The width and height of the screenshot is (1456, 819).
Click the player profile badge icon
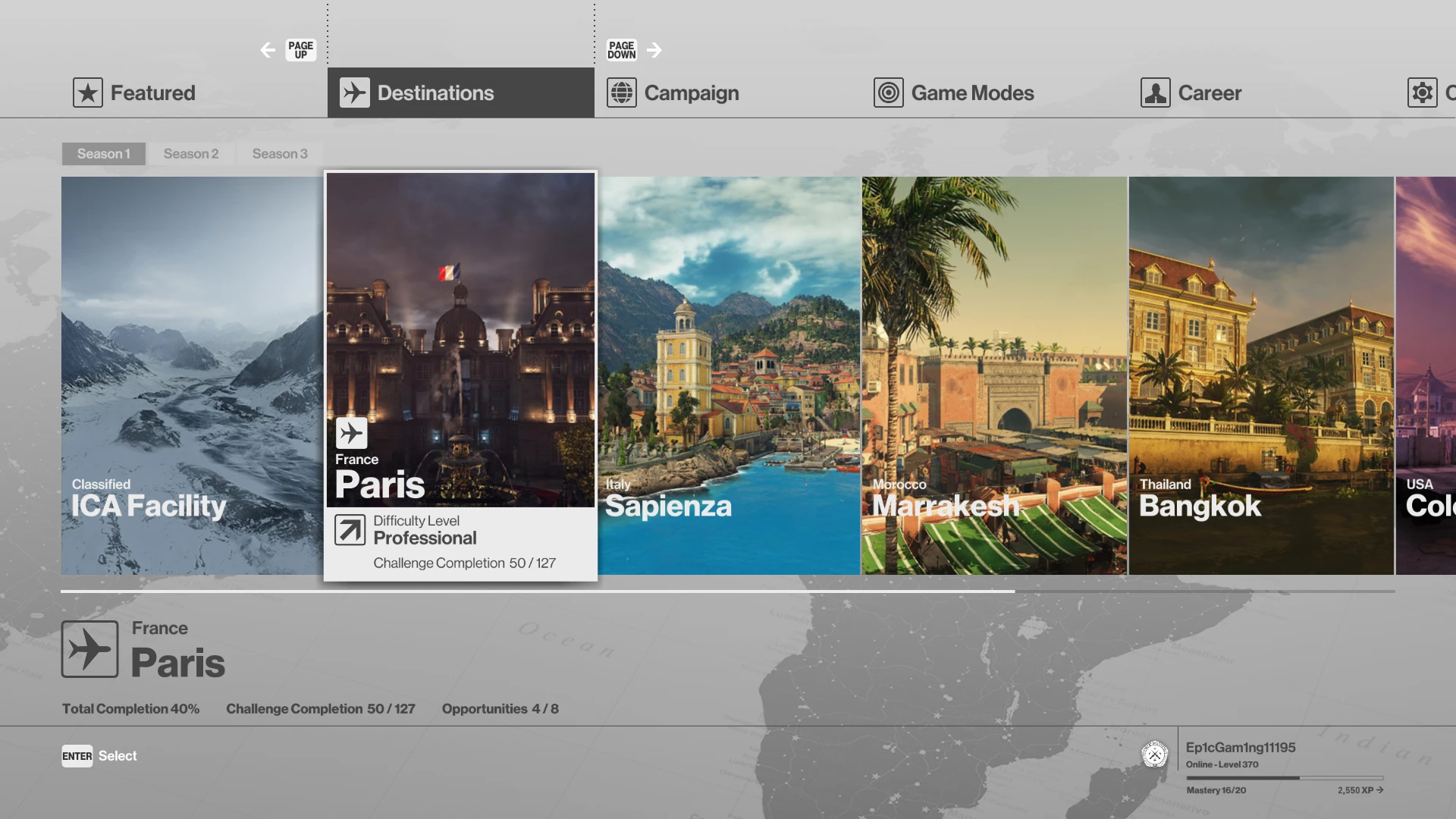pyautogui.click(x=1155, y=755)
